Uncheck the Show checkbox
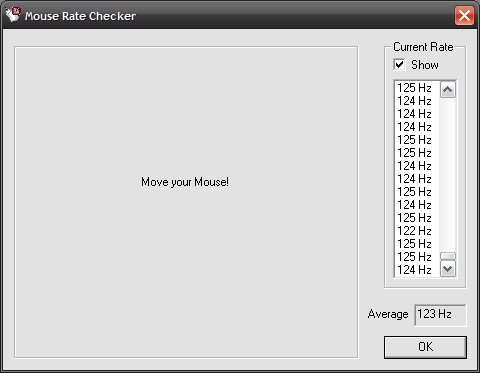Image resolution: width=480 pixels, height=373 pixels. point(399,64)
